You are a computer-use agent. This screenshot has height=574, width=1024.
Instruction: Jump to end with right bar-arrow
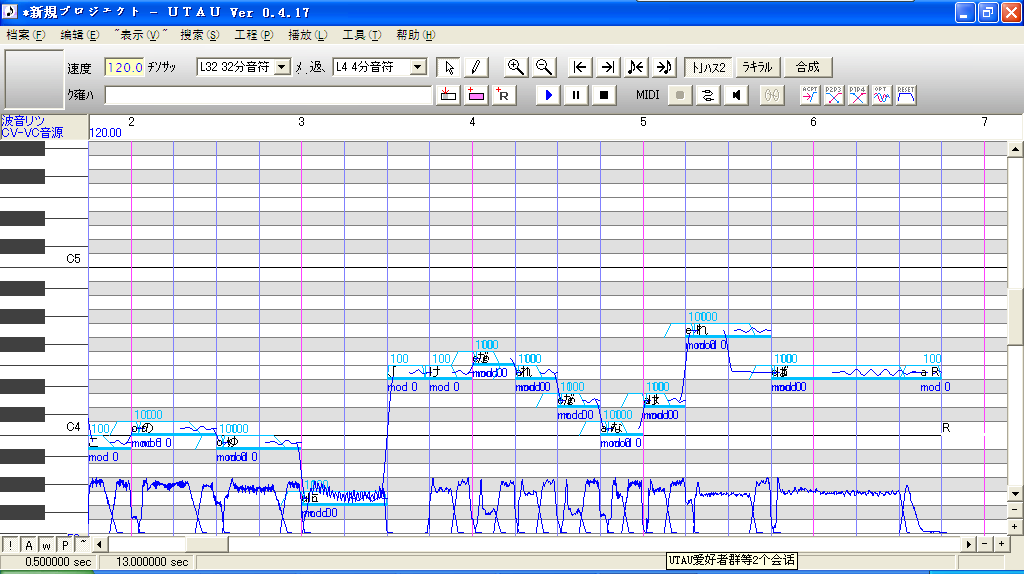607,67
